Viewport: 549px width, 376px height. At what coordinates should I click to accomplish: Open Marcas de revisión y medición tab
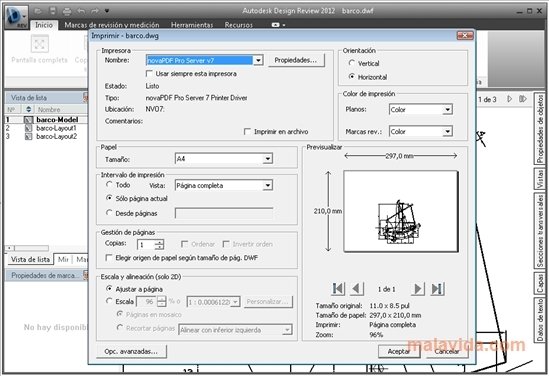112,25
